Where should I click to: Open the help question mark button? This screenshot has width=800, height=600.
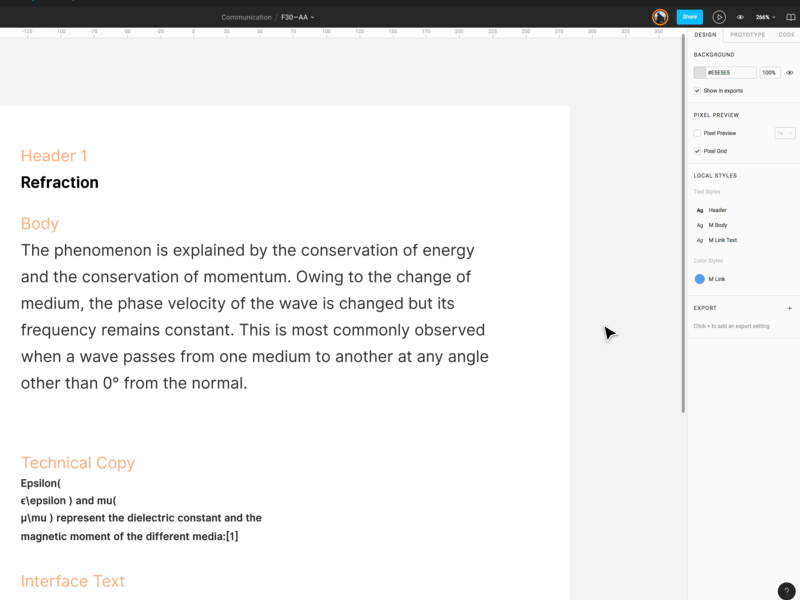pos(786,591)
